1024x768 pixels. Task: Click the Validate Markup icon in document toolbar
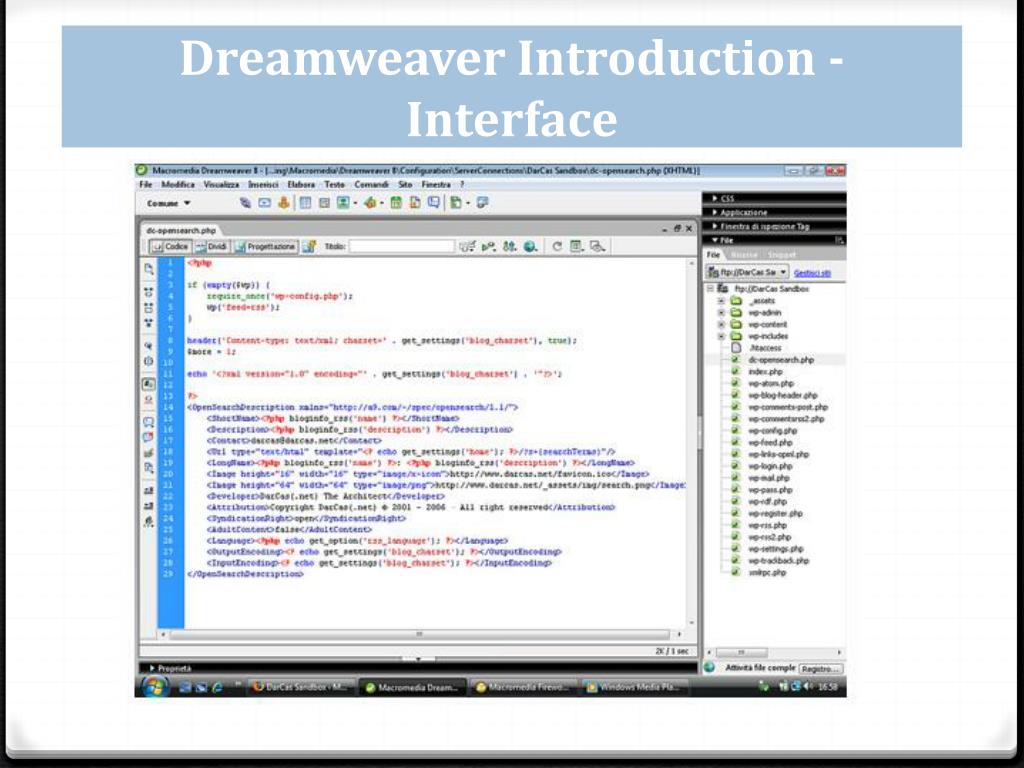coord(488,247)
